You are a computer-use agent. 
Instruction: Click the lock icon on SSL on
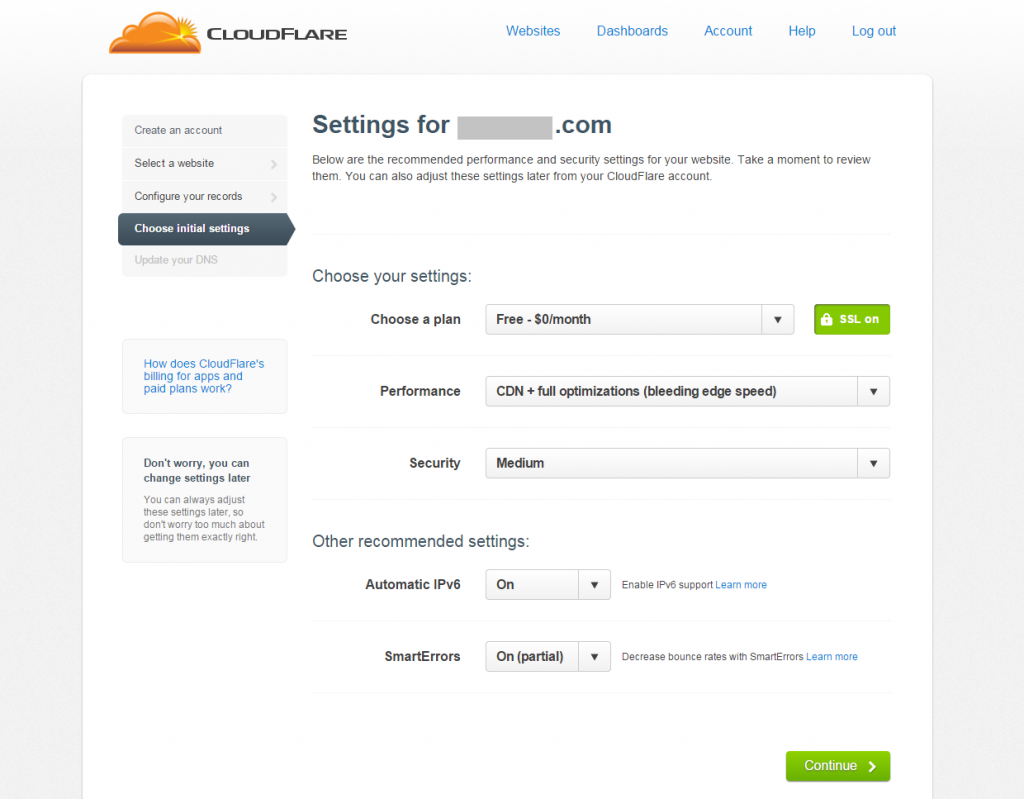tap(826, 319)
